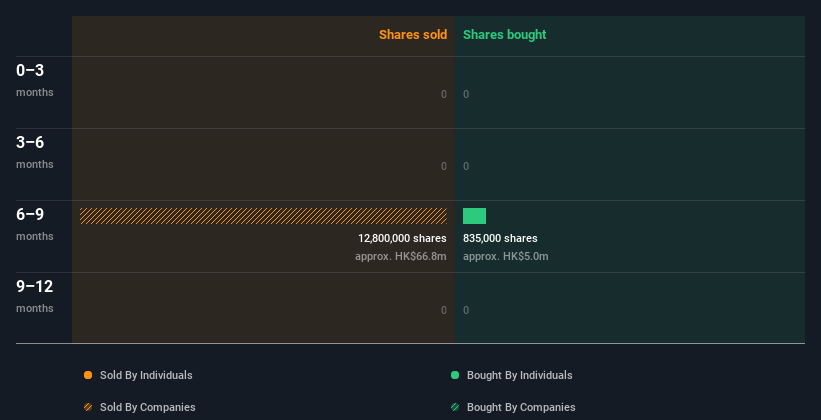Click the '12,800,000 shares' value
Image resolution: width=821 pixels, height=420 pixels.
[x=402, y=238]
